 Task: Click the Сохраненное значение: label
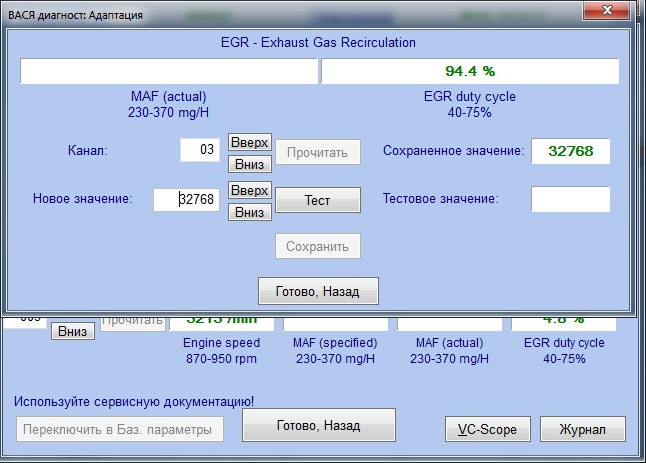(454, 151)
